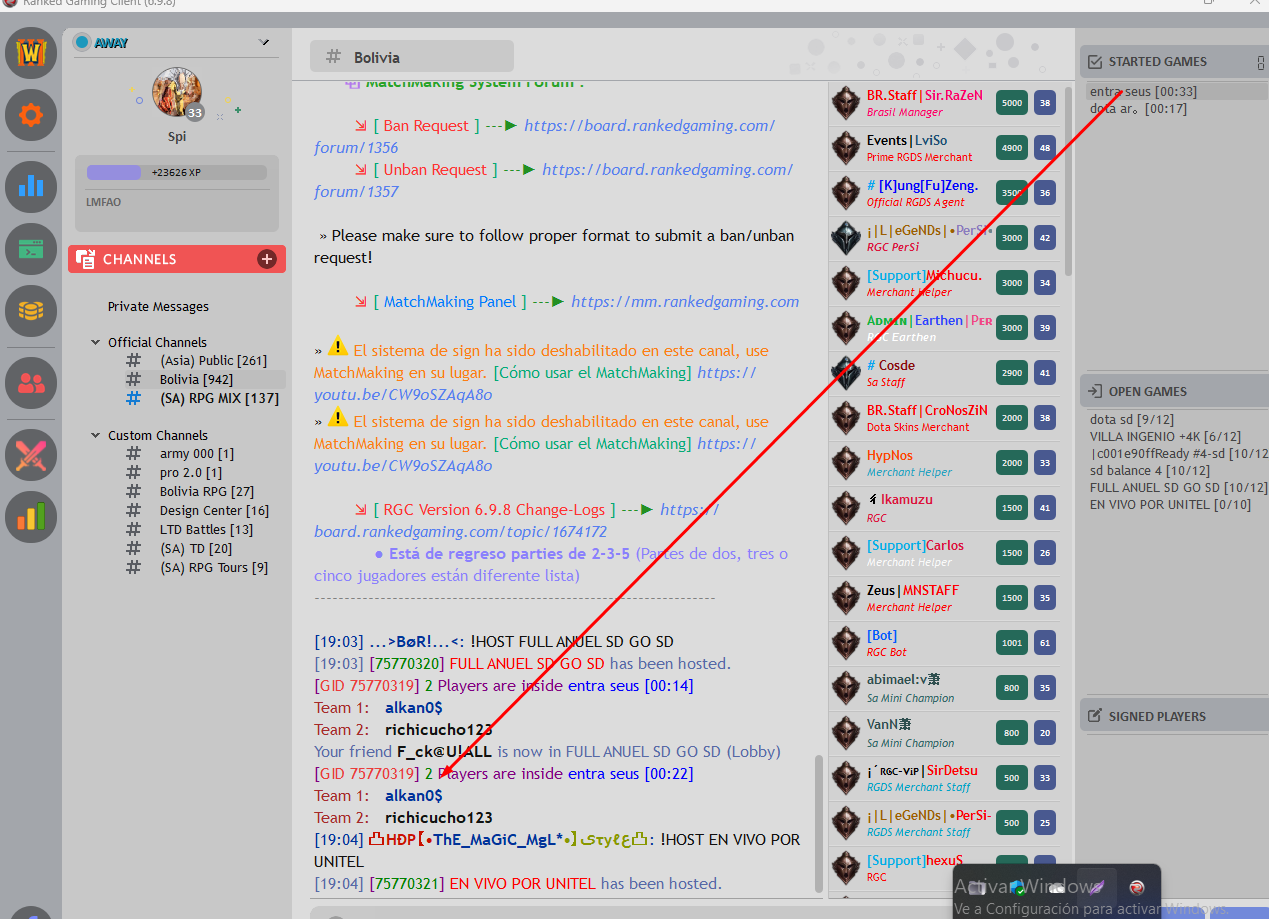
Task: Open the green console terminal icon
Action: point(31,249)
